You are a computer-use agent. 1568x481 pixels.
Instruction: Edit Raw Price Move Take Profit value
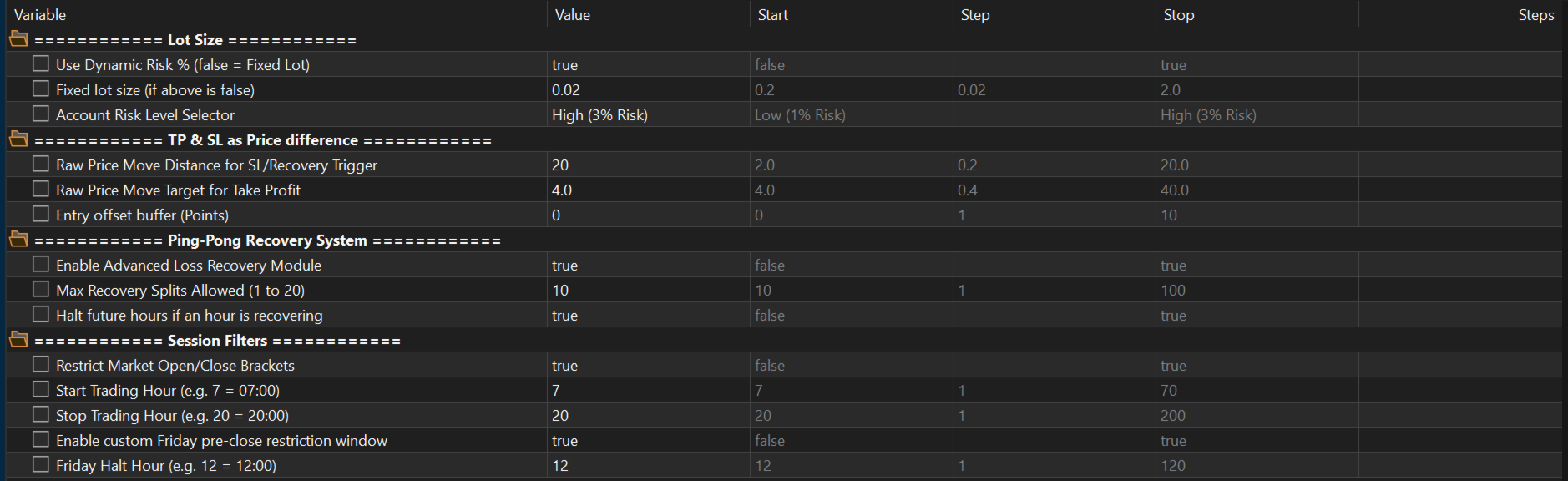tap(648, 190)
